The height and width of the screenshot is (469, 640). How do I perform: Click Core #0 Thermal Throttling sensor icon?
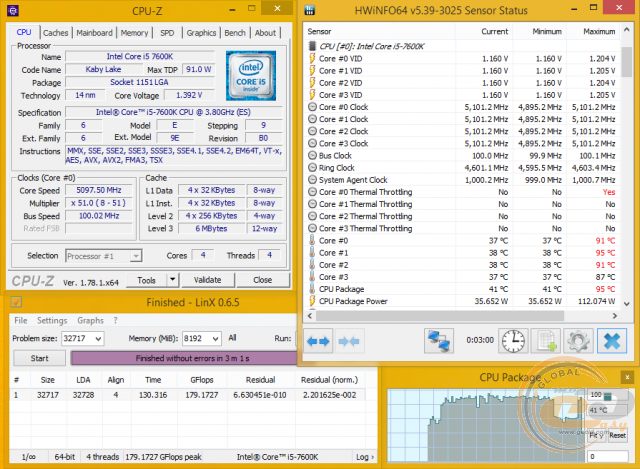[x=312, y=192]
